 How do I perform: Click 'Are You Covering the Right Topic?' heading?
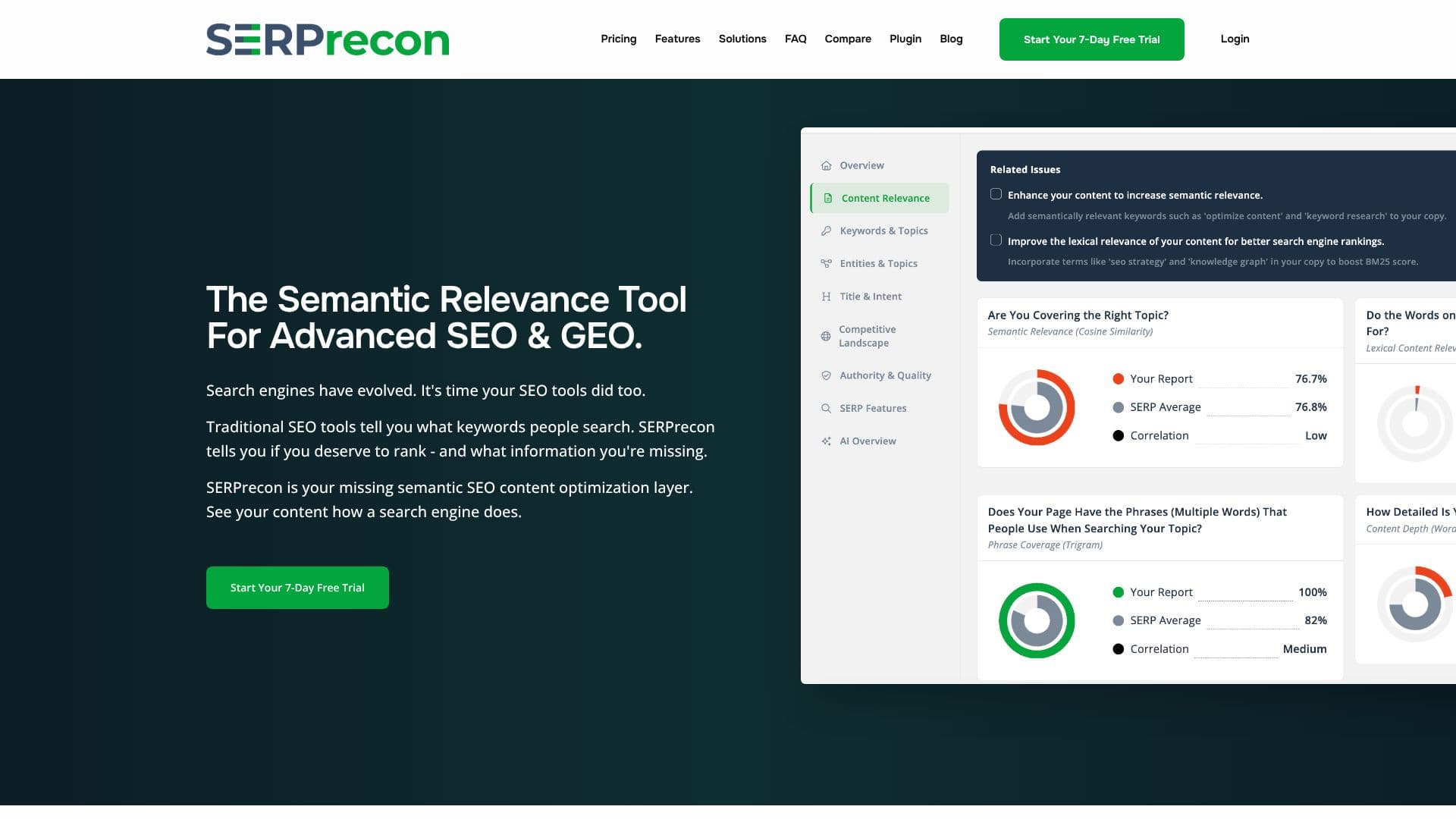click(x=1078, y=315)
